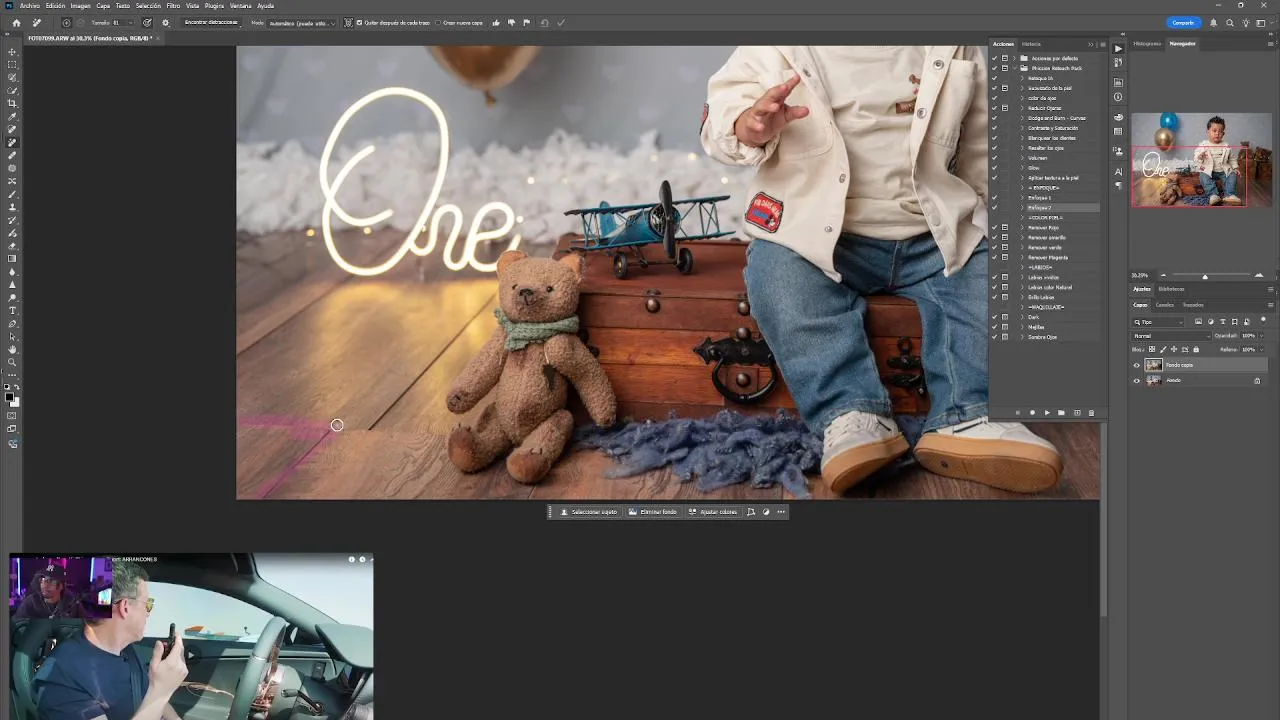Click the stop button in the Acciones panel
1280x720 pixels.
tap(1018, 413)
